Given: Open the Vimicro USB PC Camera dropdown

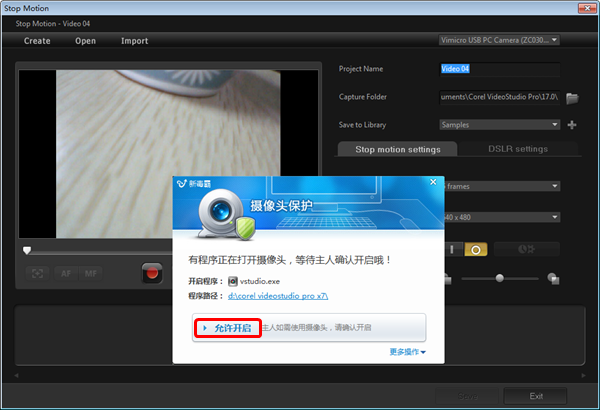Looking at the screenshot, I should 498,40.
